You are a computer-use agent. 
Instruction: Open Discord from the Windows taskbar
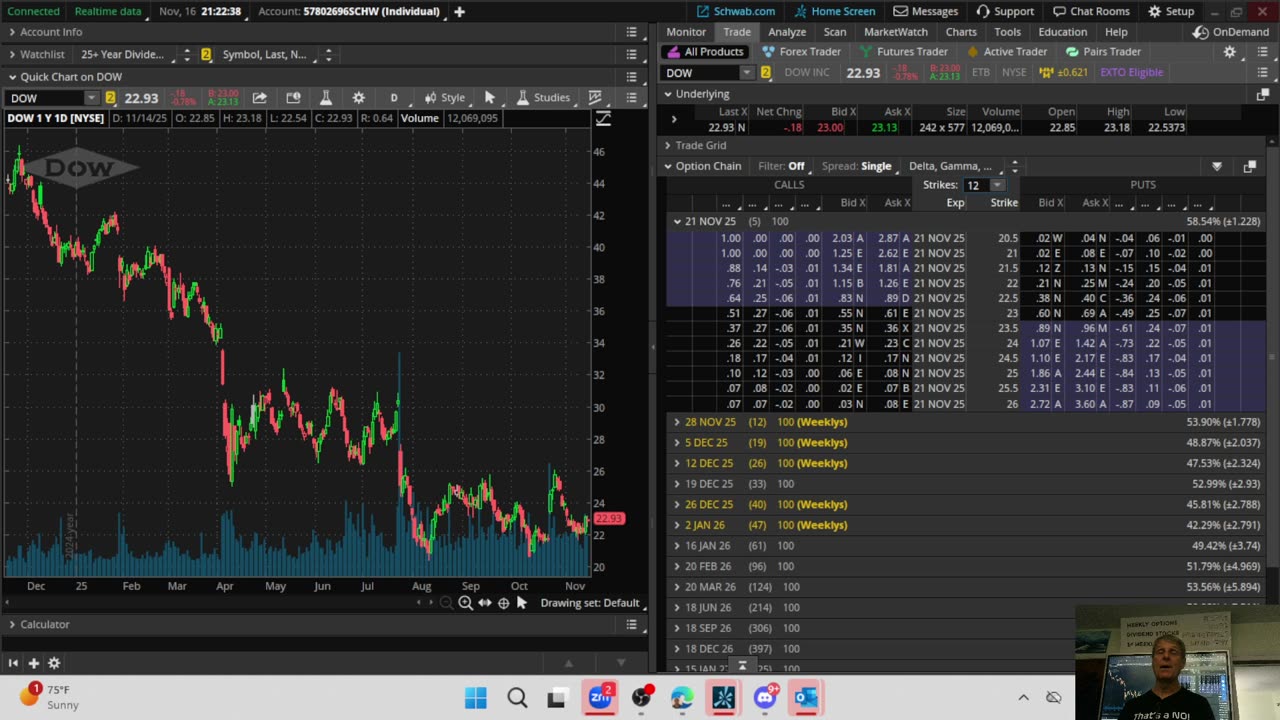point(765,697)
